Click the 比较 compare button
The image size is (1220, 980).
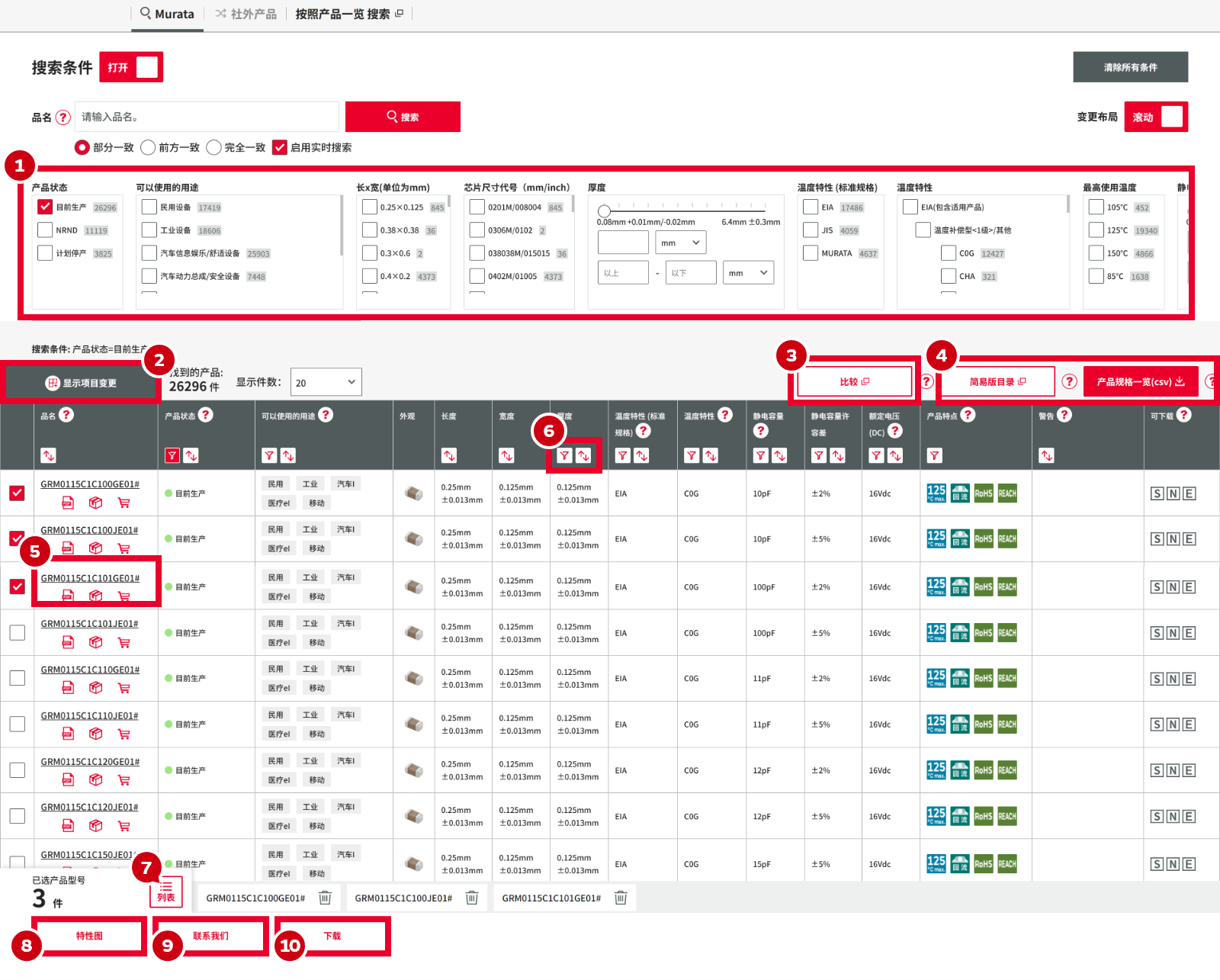(x=854, y=381)
